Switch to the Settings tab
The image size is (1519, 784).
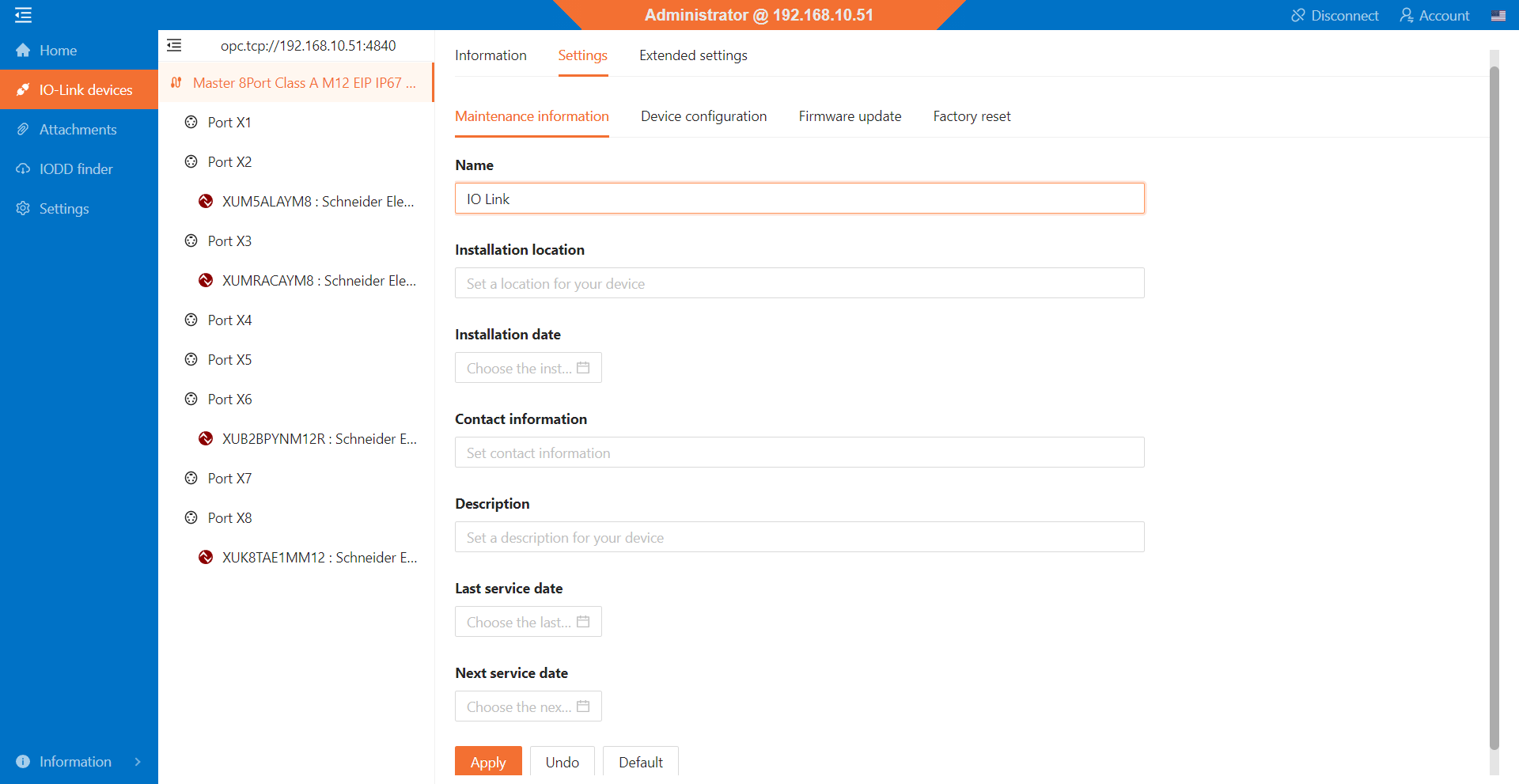pos(583,55)
